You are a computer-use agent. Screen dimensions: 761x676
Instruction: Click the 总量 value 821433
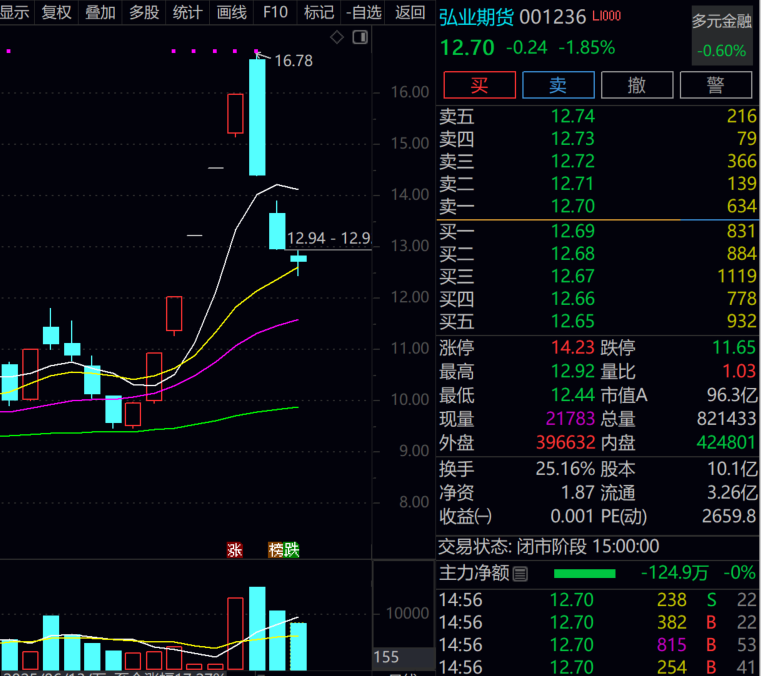click(727, 419)
